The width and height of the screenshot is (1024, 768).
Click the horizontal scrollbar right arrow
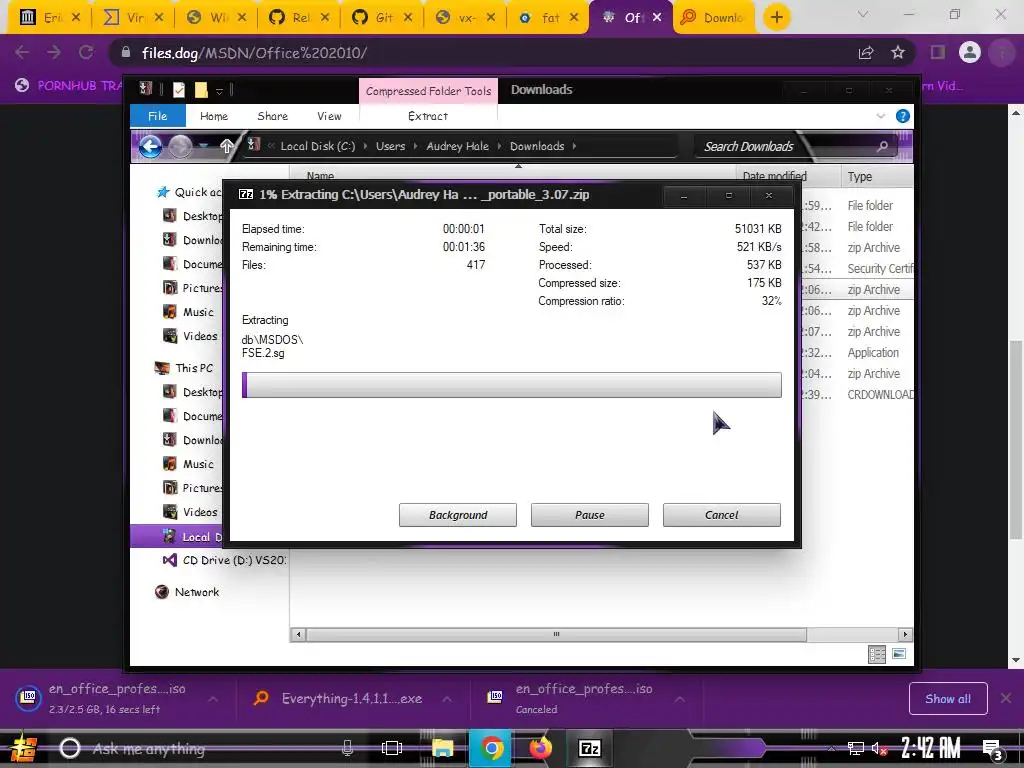pyautogui.click(x=905, y=634)
